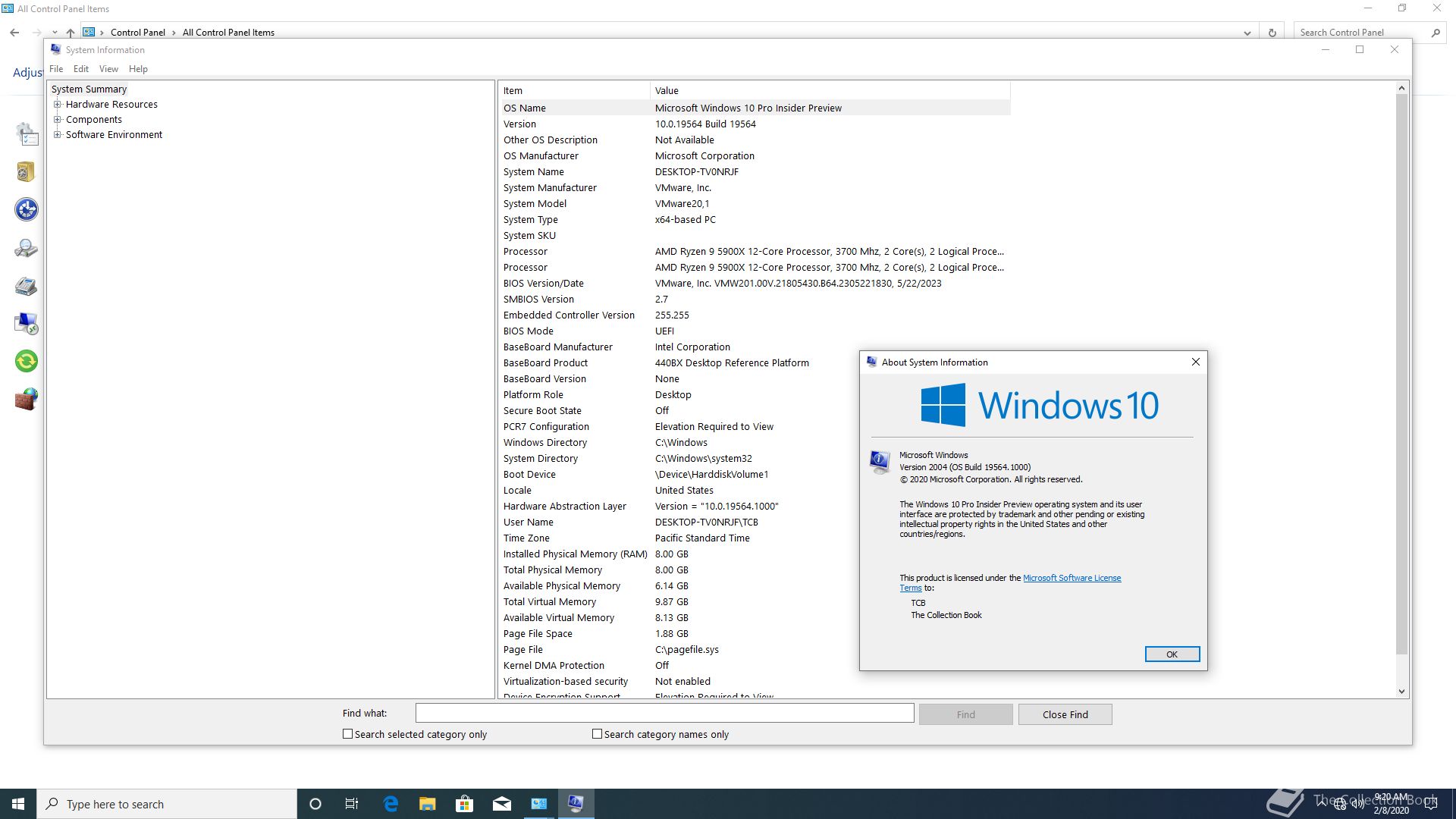Open the magnifier-over-drive icon in Control Panel
The image size is (1456, 819).
pos(27,248)
